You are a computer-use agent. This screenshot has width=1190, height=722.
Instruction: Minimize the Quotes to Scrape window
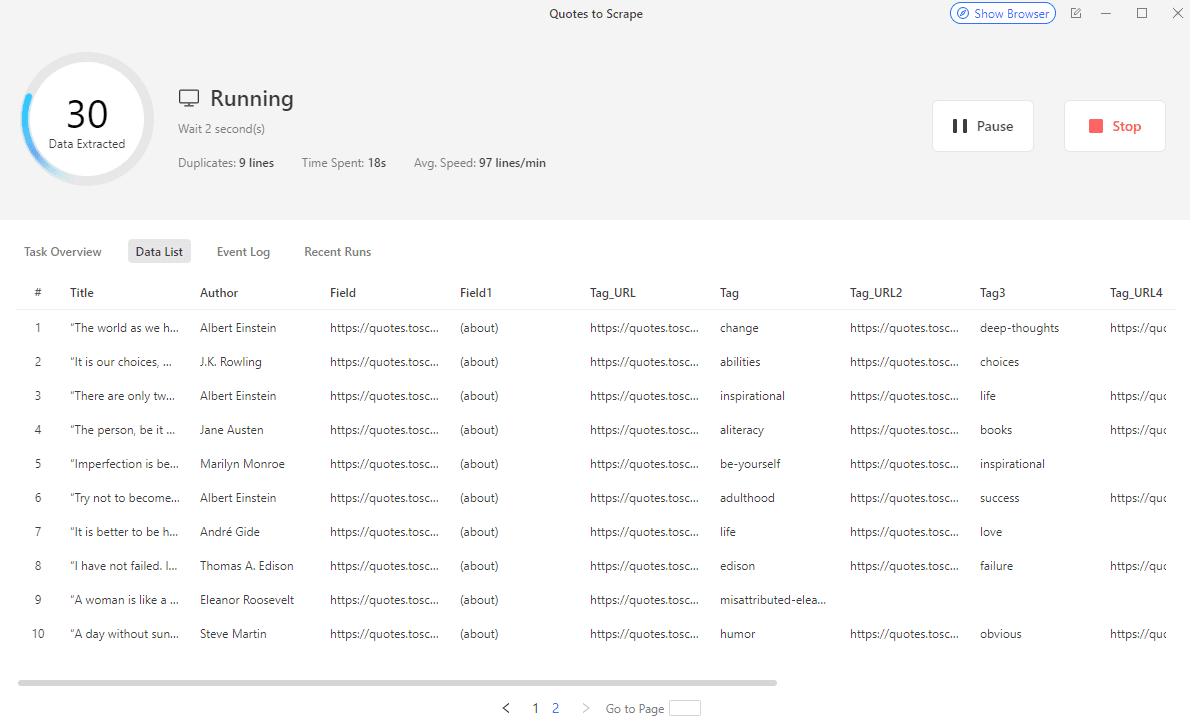(x=1106, y=14)
